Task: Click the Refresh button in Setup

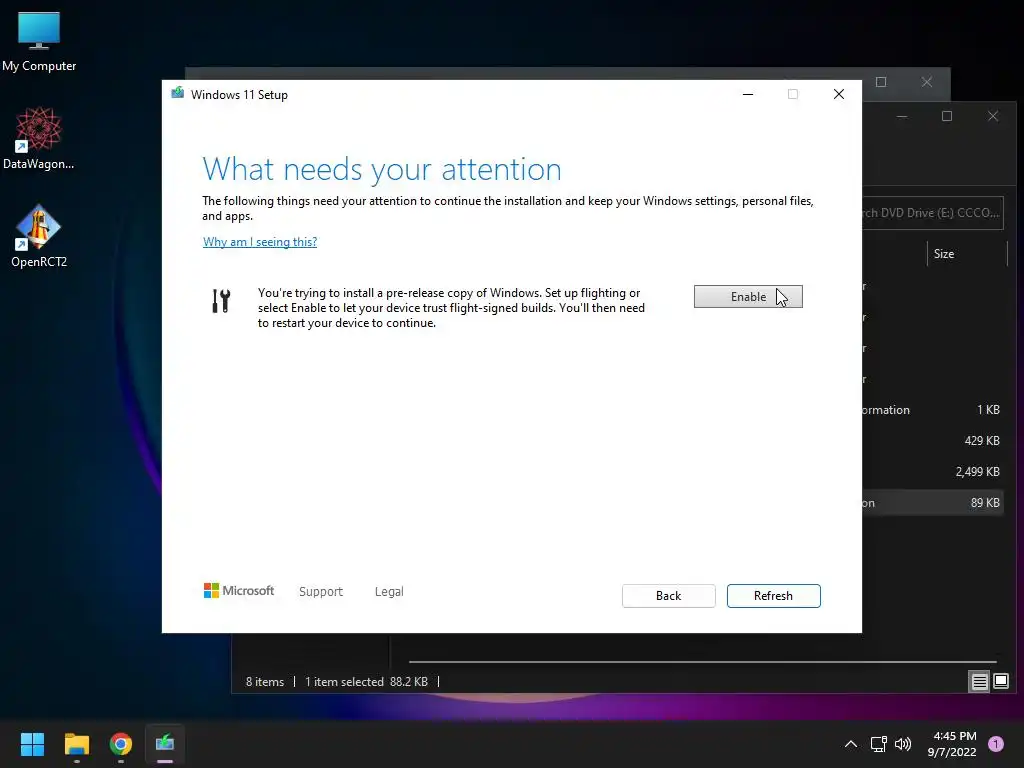Action: tap(773, 596)
